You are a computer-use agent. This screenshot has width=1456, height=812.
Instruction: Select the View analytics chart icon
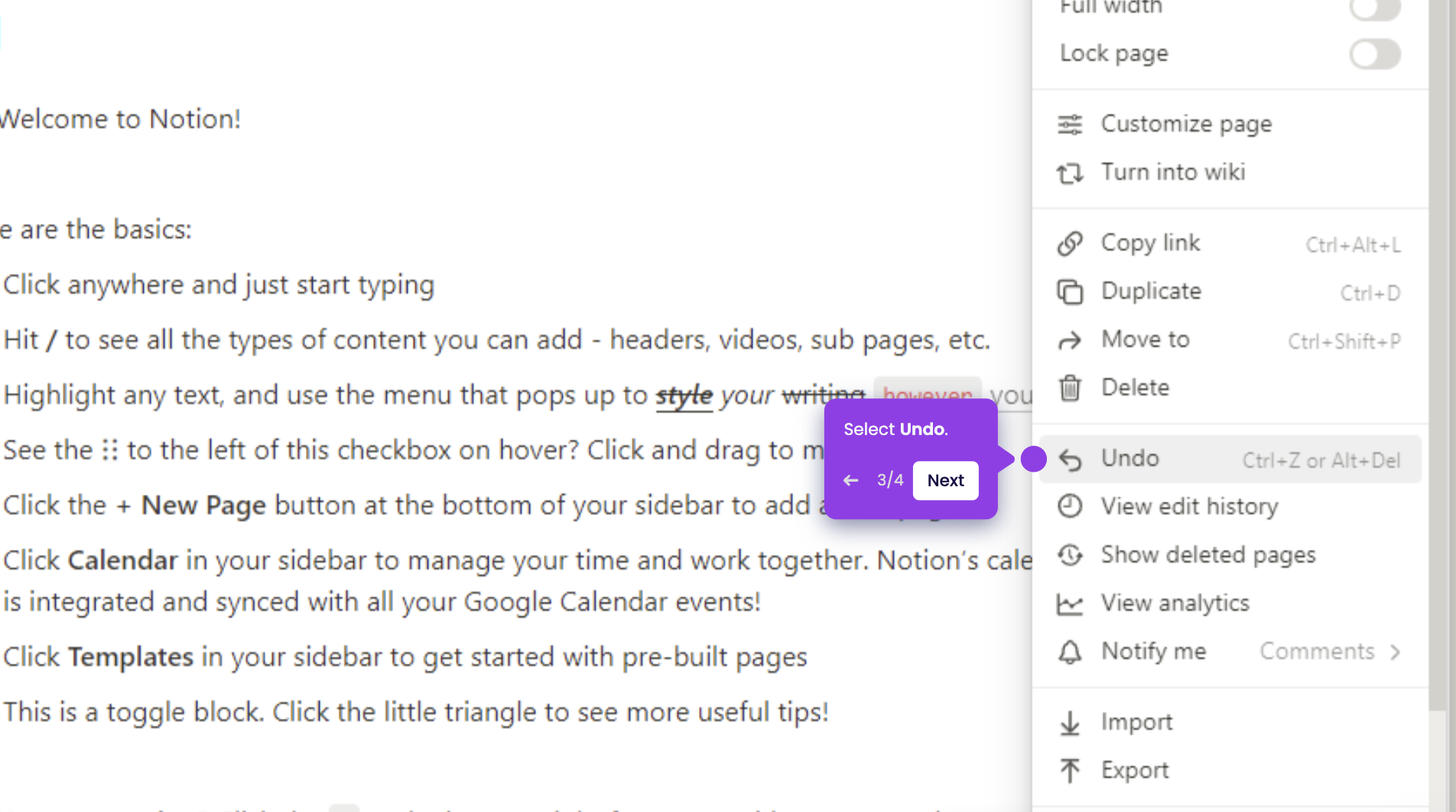pyautogui.click(x=1071, y=603)
